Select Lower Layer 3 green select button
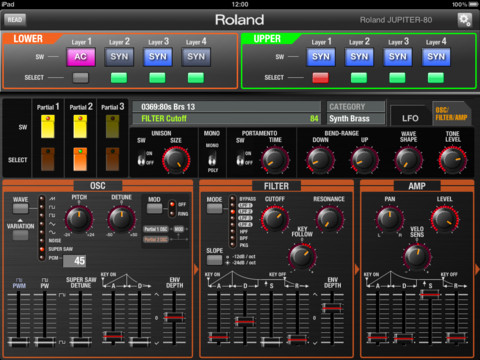 (157, 78)
